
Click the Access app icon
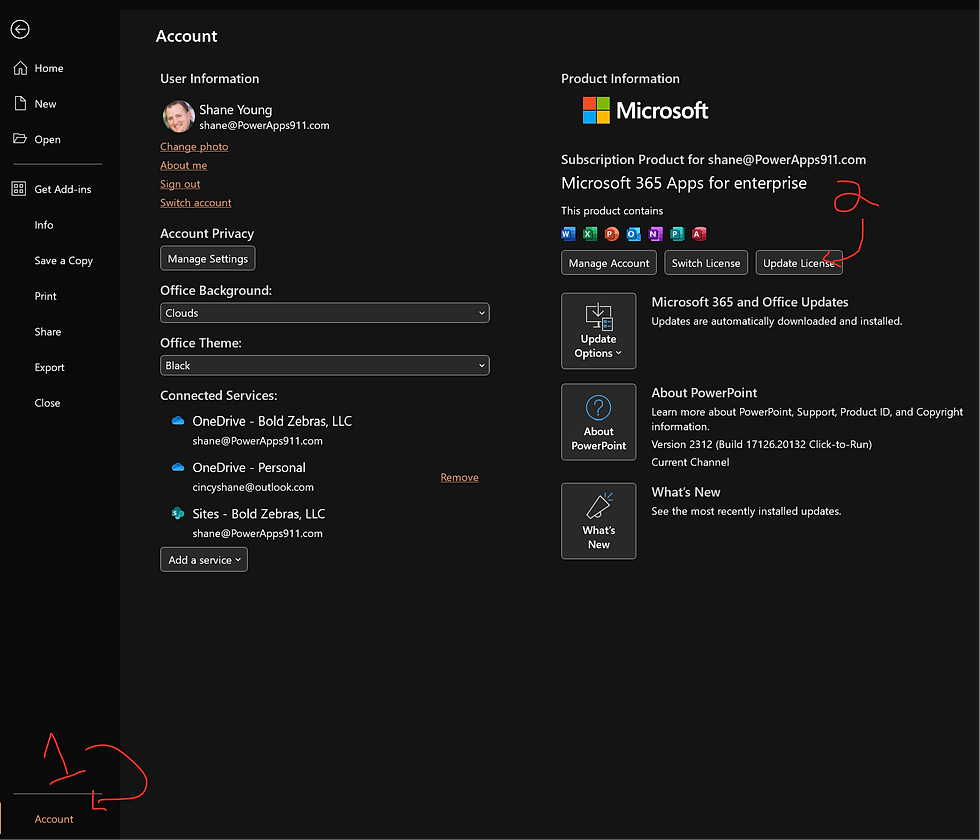[699, 234]
